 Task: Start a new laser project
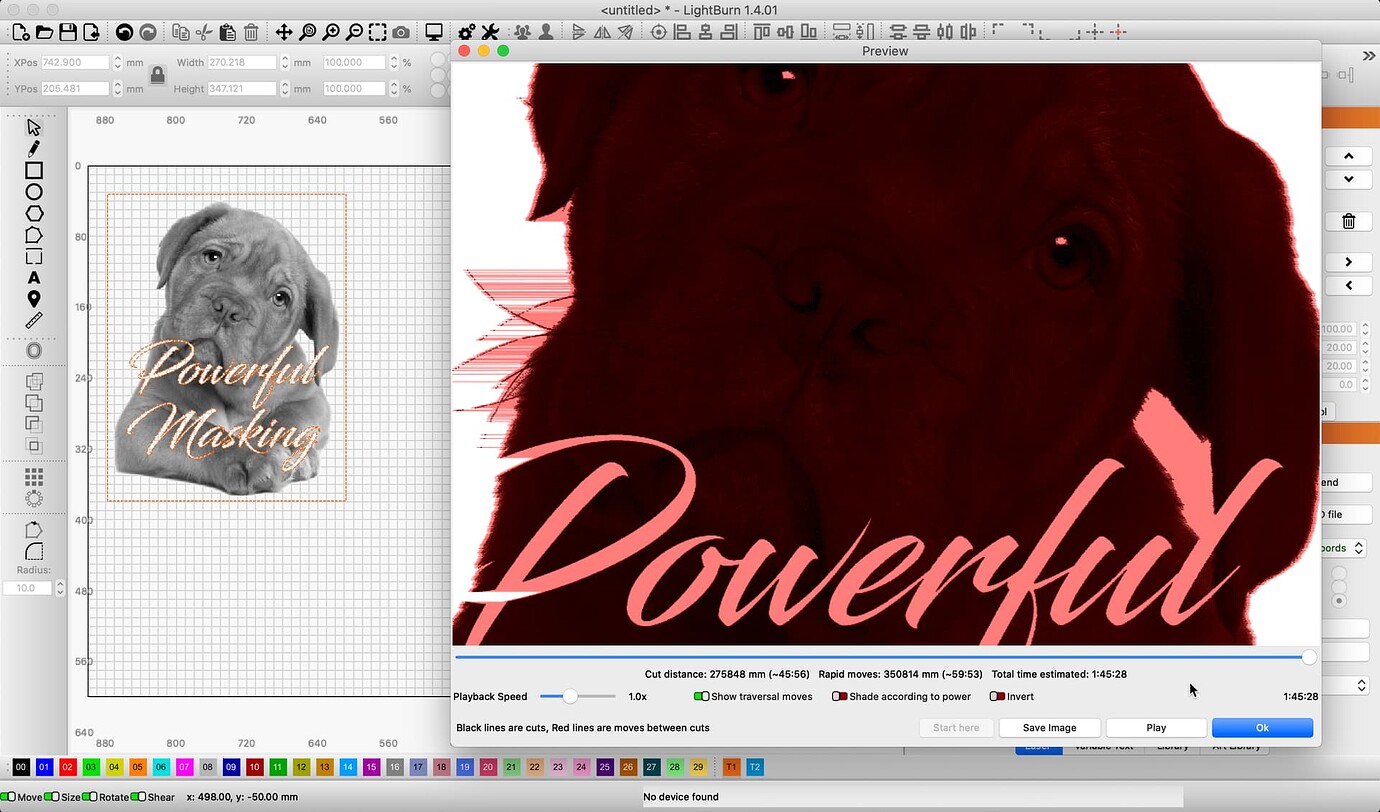click(19, 32)
